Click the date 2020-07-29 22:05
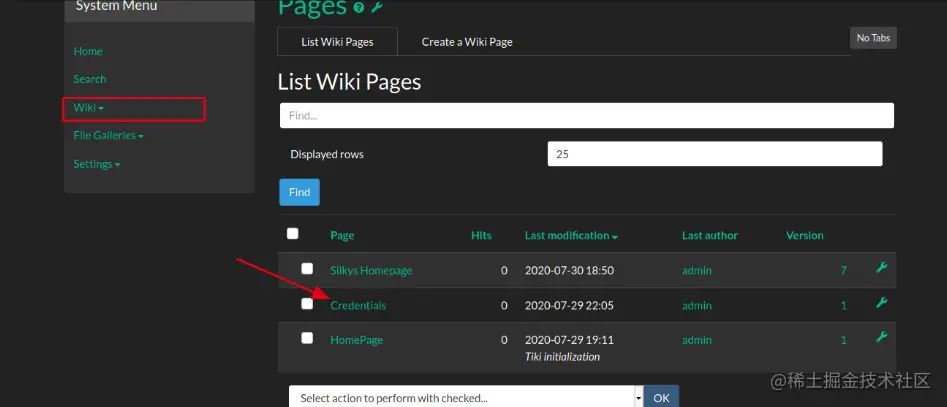 [x=570, y=305]
